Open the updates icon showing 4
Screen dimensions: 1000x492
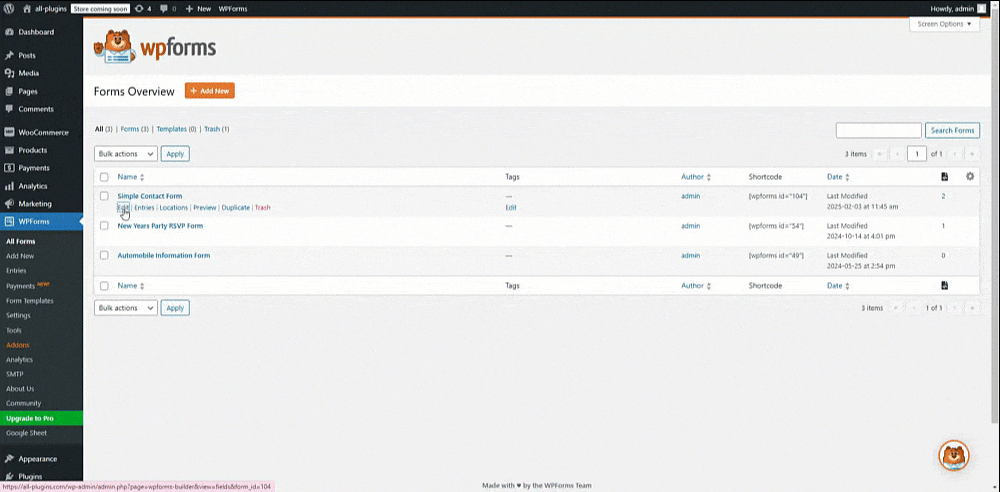click(x=139, y=9)
